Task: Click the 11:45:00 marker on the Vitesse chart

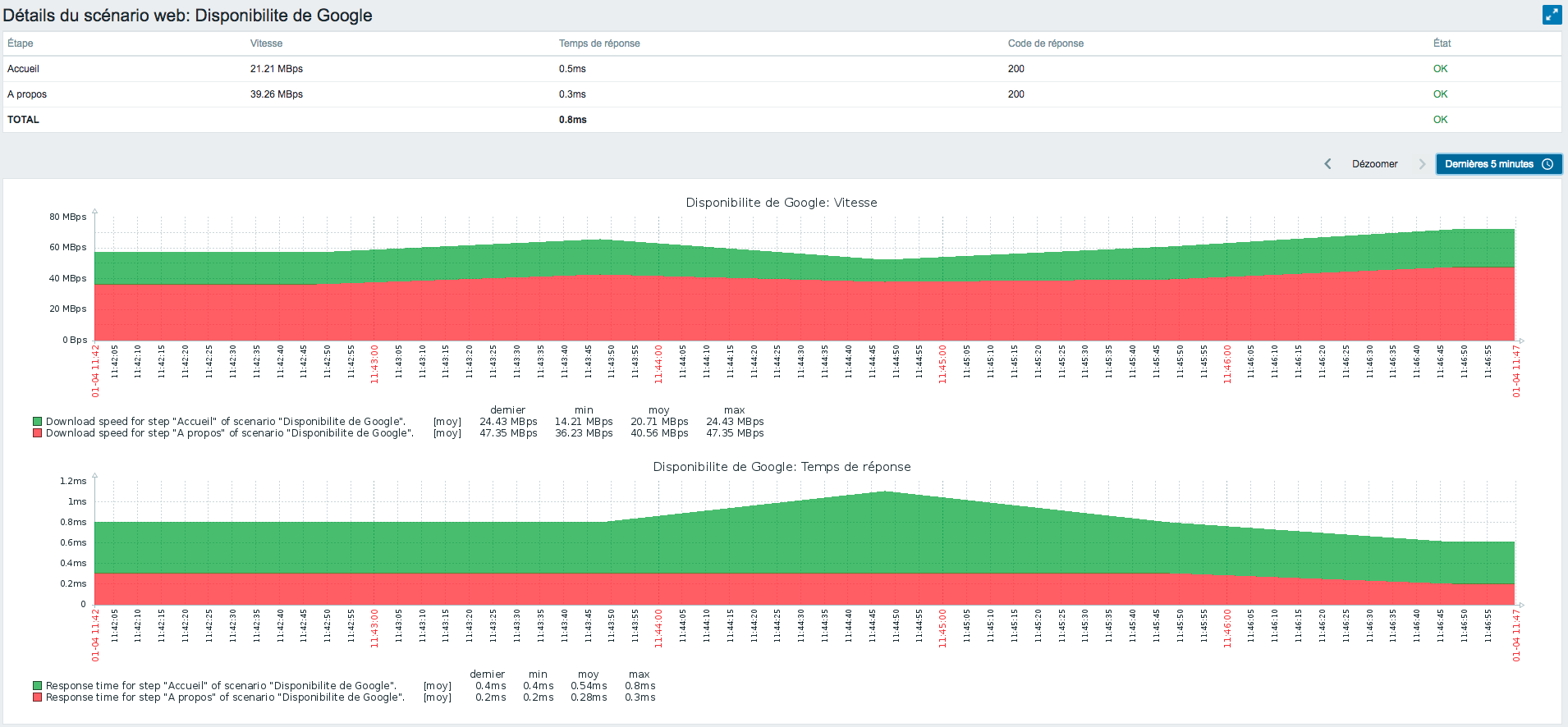Action: pos(942,364)
